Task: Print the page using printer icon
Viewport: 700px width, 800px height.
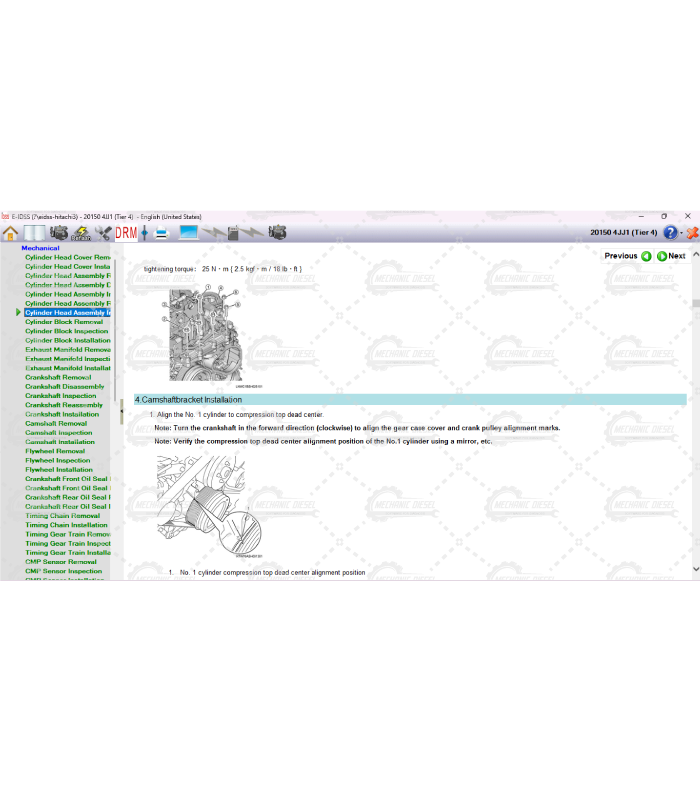Action: point(162,233)
